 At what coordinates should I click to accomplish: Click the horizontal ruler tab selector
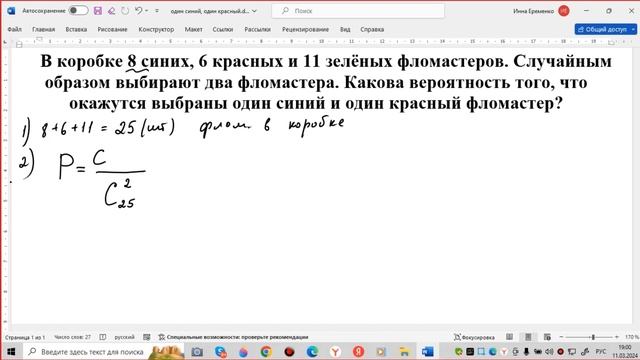coord(5,42)
